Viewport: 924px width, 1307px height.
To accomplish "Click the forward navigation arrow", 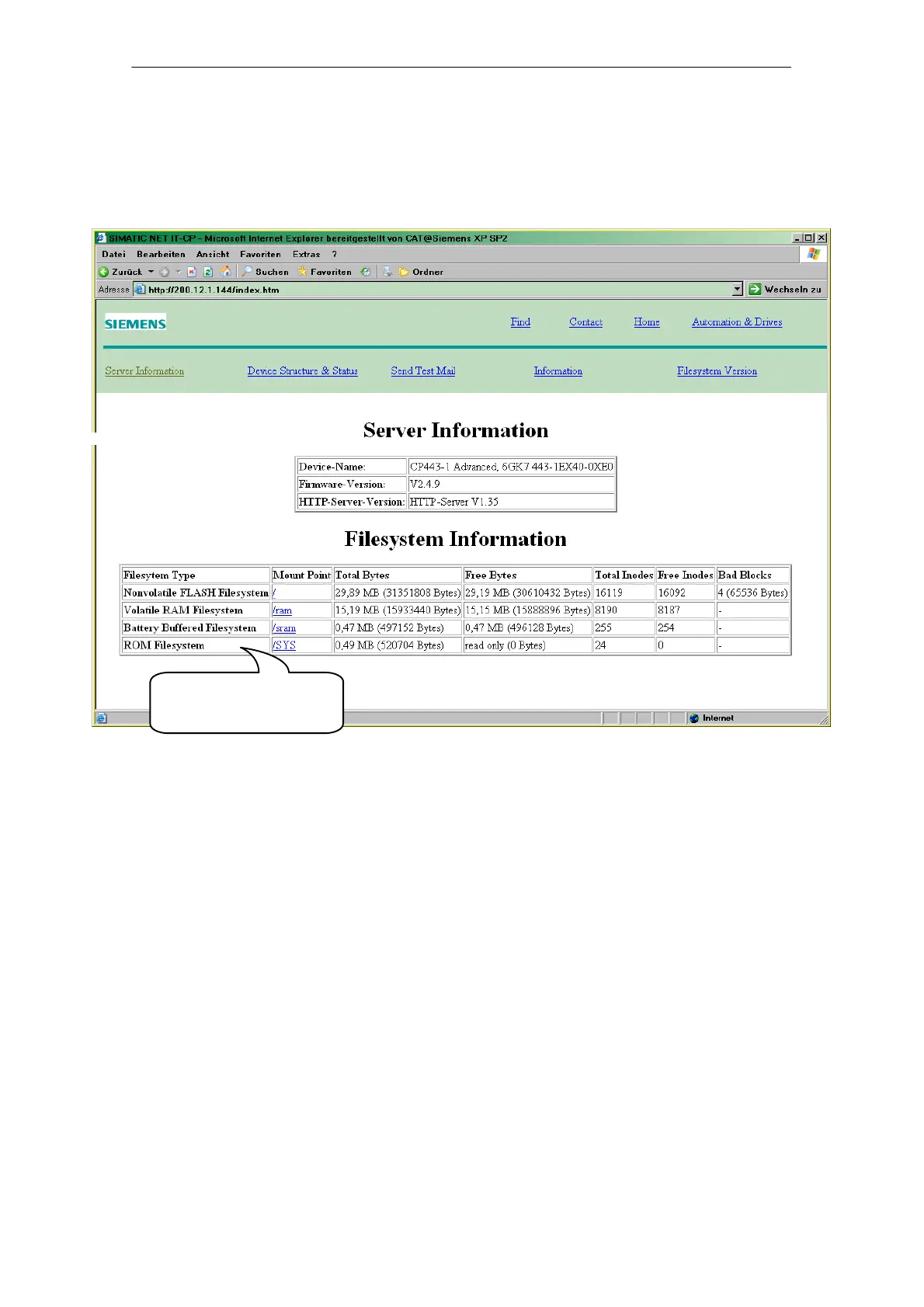I will [x=164, y=272].
